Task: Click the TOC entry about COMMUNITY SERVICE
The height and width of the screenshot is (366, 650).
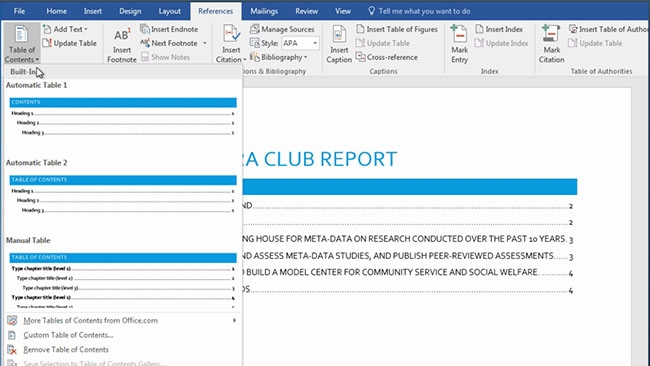Action: pos(408,273)
